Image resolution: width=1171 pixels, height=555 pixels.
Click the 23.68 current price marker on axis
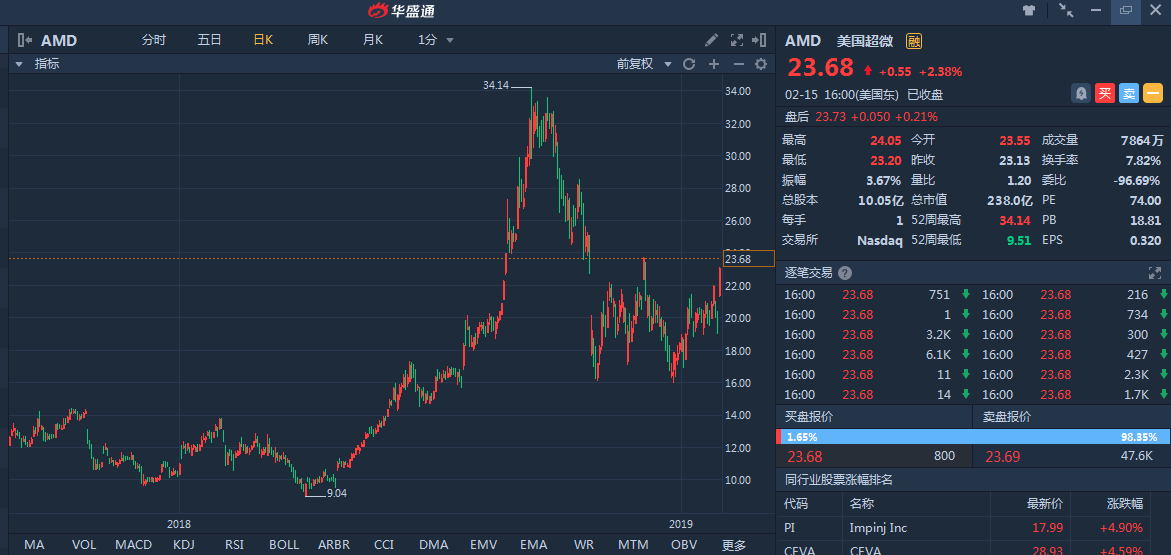(749, 259)
